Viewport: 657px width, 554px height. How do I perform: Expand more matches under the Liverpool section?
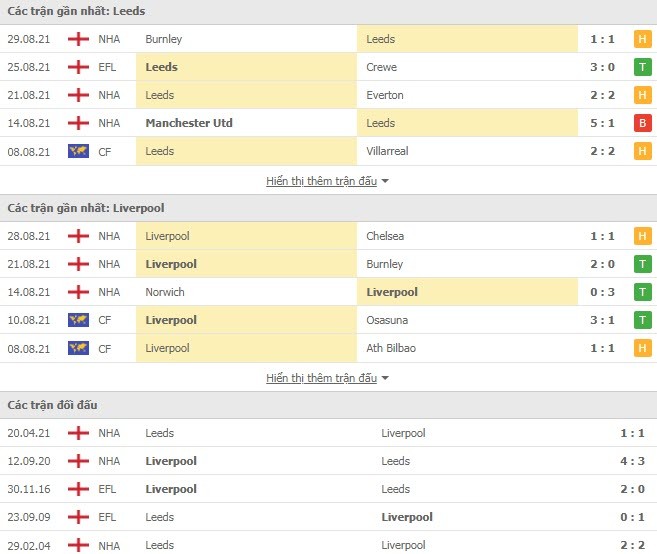pyautogui.click(x=321, y=378)
